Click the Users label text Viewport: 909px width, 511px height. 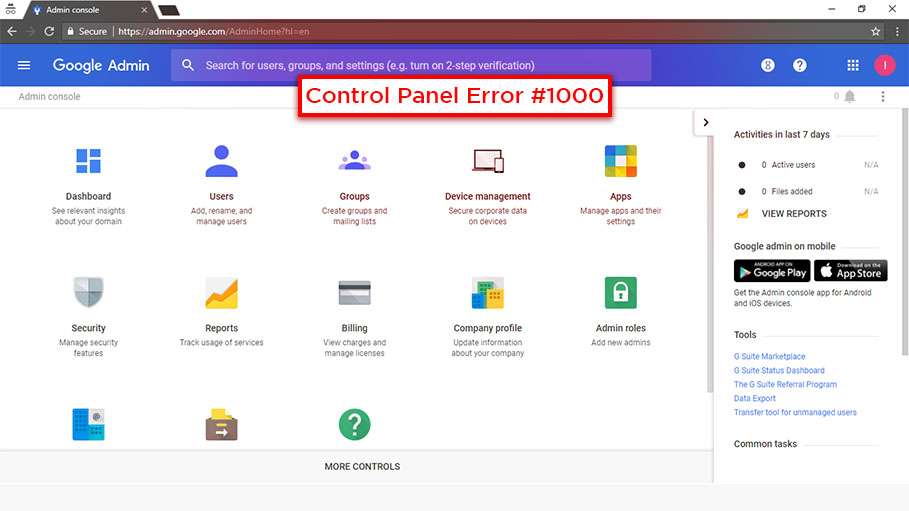221,197
